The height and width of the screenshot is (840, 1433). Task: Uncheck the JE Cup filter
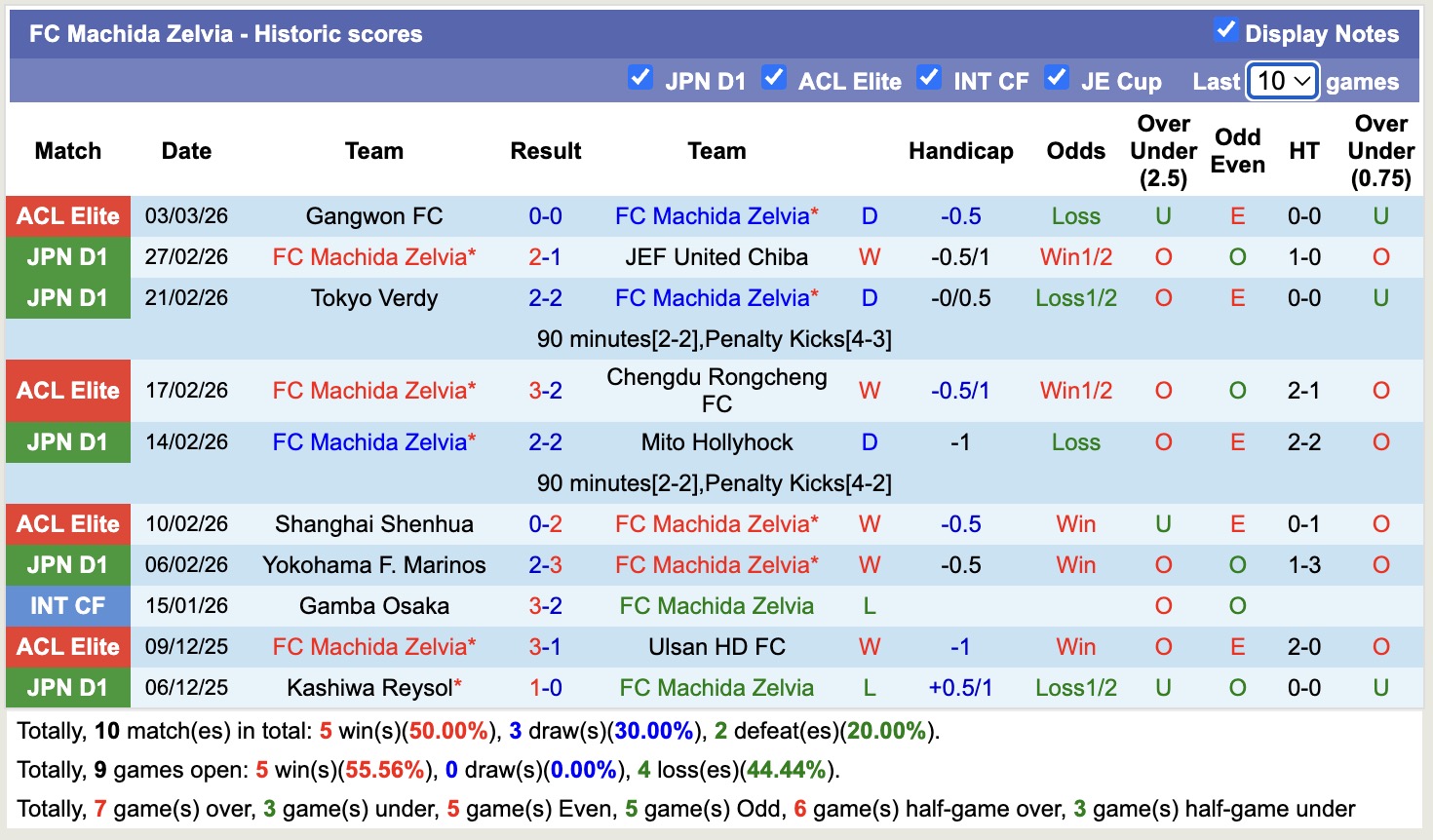pyautogui.click(x=1057, y=80)
